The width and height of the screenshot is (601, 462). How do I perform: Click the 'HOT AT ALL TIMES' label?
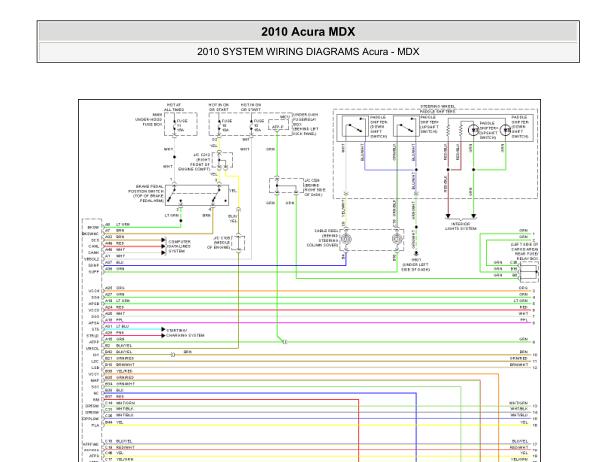click(174, 107)
